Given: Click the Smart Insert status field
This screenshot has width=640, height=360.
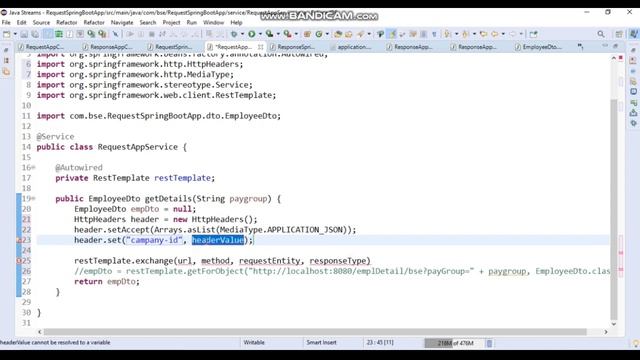Looking at the screenshot, I should tap(322, 342).
